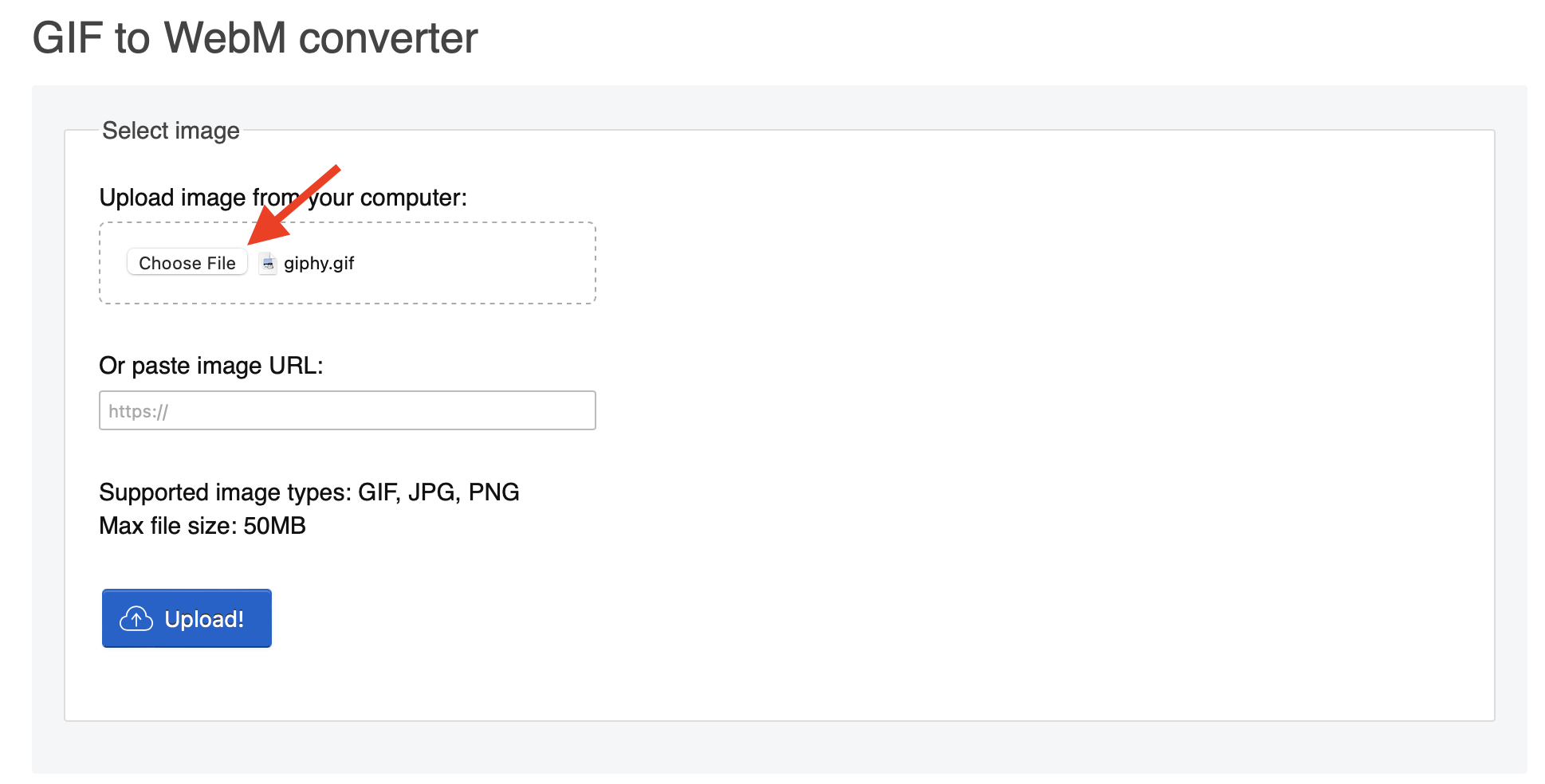Click "PNG" in supported types line
This screenshot has height=784, width=1545.
pos(493,492)
